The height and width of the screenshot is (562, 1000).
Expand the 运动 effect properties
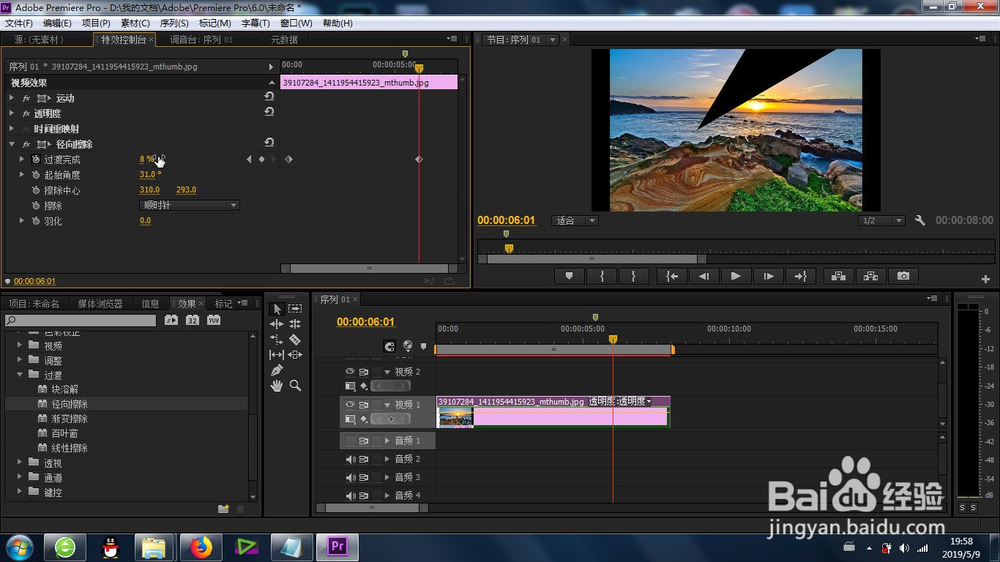coord(11,98)
